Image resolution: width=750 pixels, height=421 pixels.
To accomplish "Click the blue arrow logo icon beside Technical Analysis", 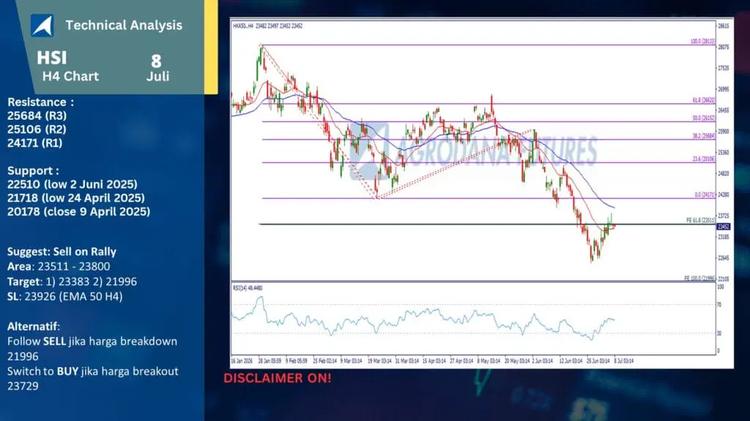I will (42, 25).
